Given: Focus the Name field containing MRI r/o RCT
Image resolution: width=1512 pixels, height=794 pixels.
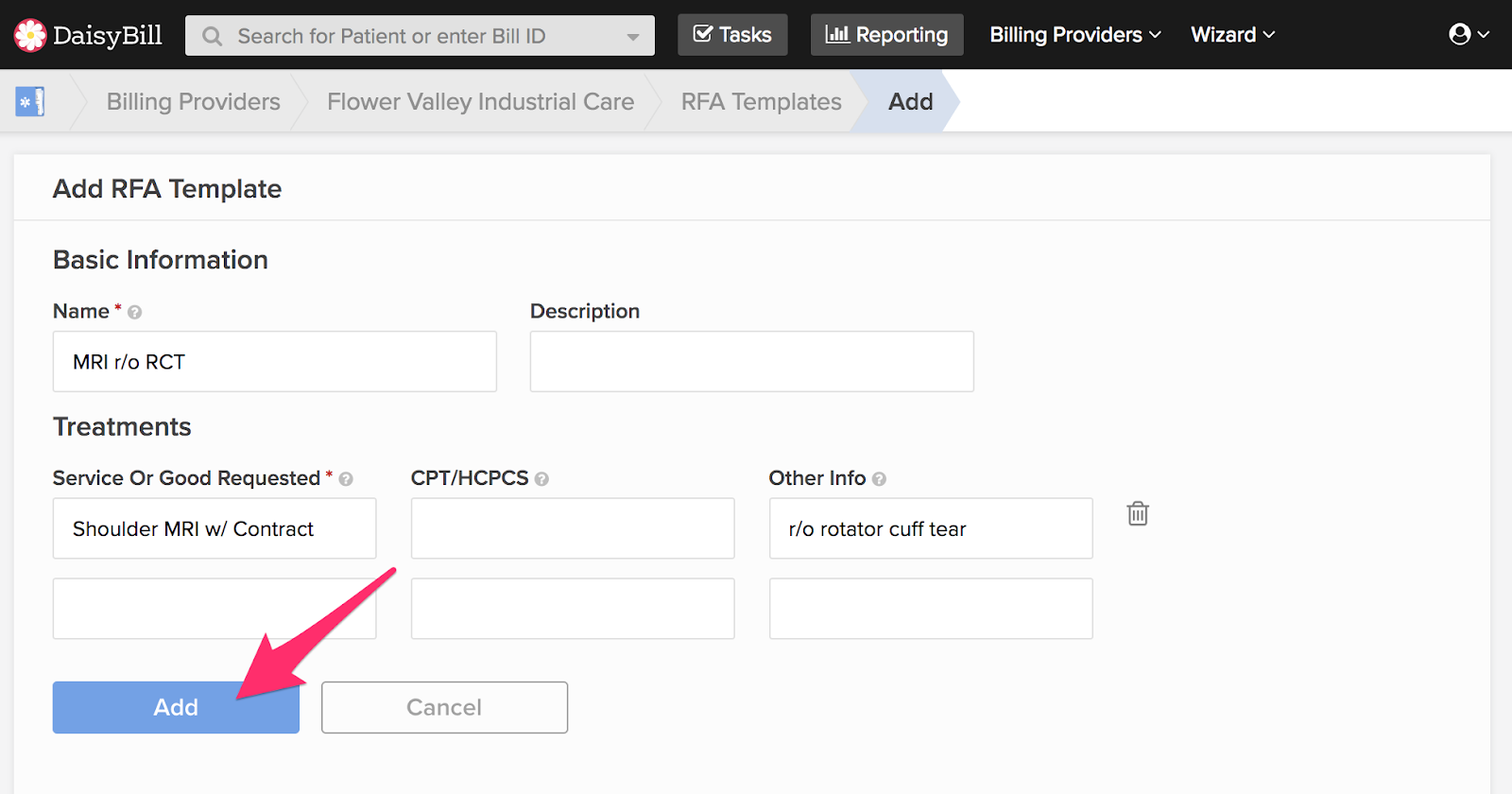Looking at the screenshot, I should click(274, 361).
